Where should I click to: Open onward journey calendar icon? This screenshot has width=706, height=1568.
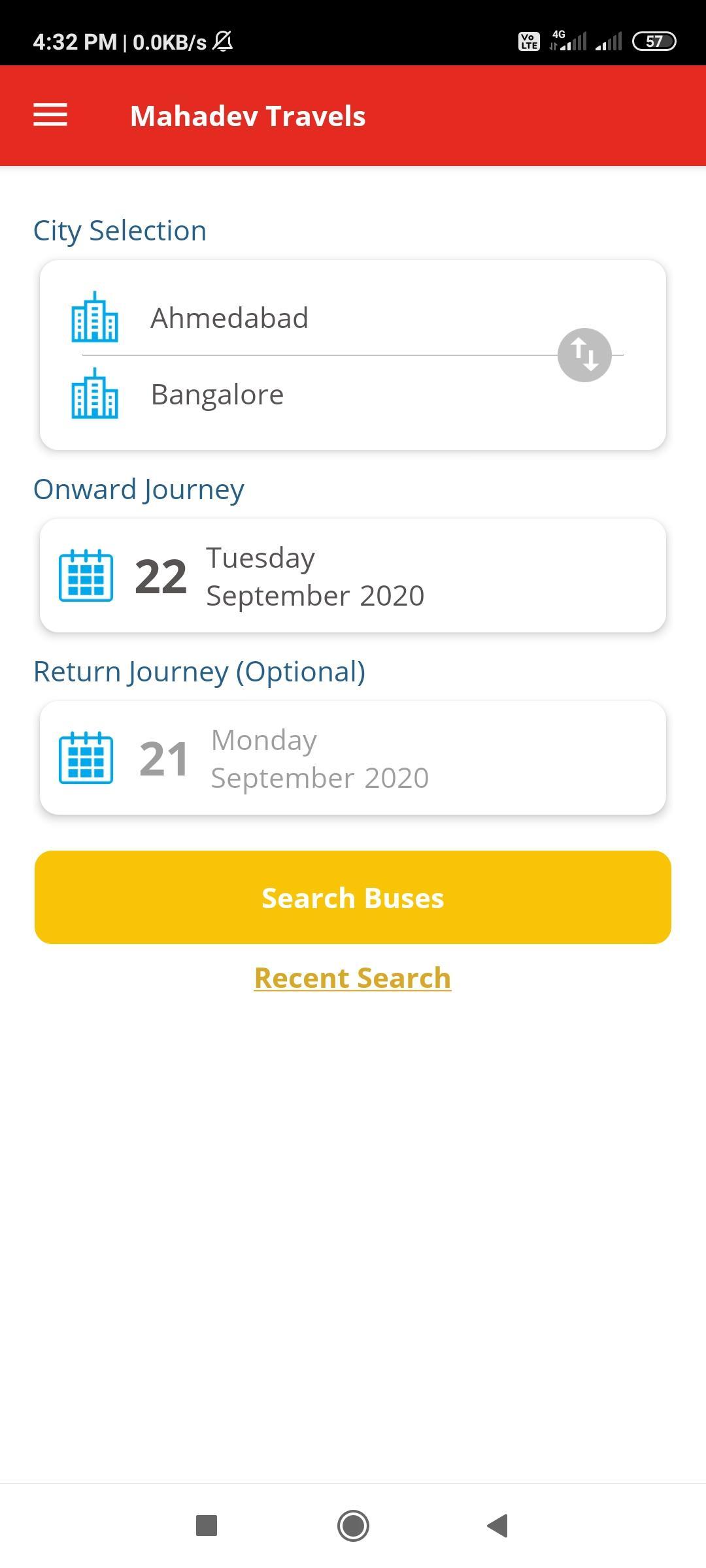point(86,576)
